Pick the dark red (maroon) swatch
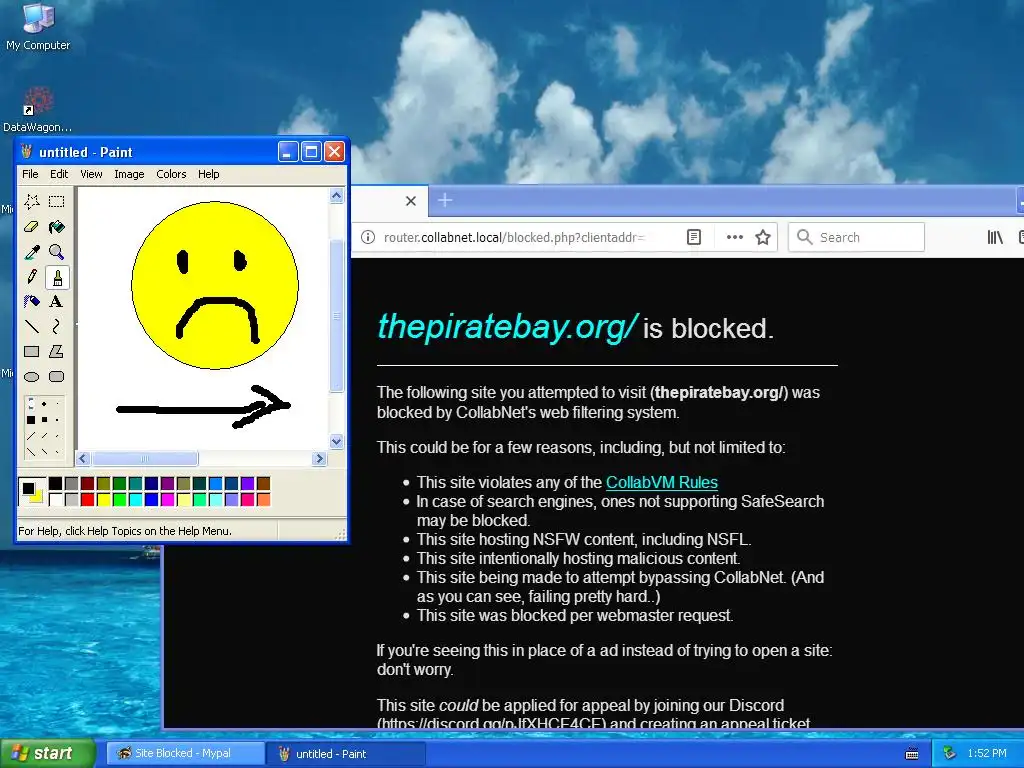 coord(88,483)
